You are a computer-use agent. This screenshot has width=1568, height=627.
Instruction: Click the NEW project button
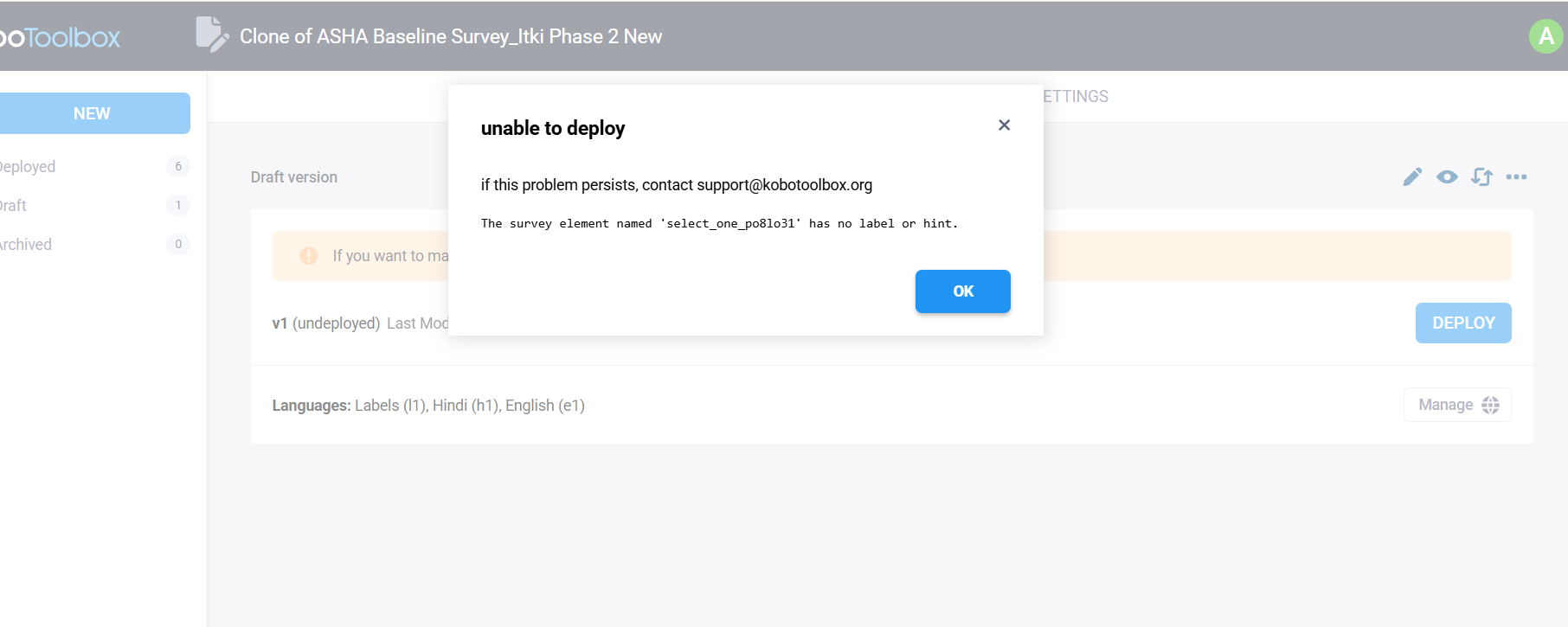91,113
